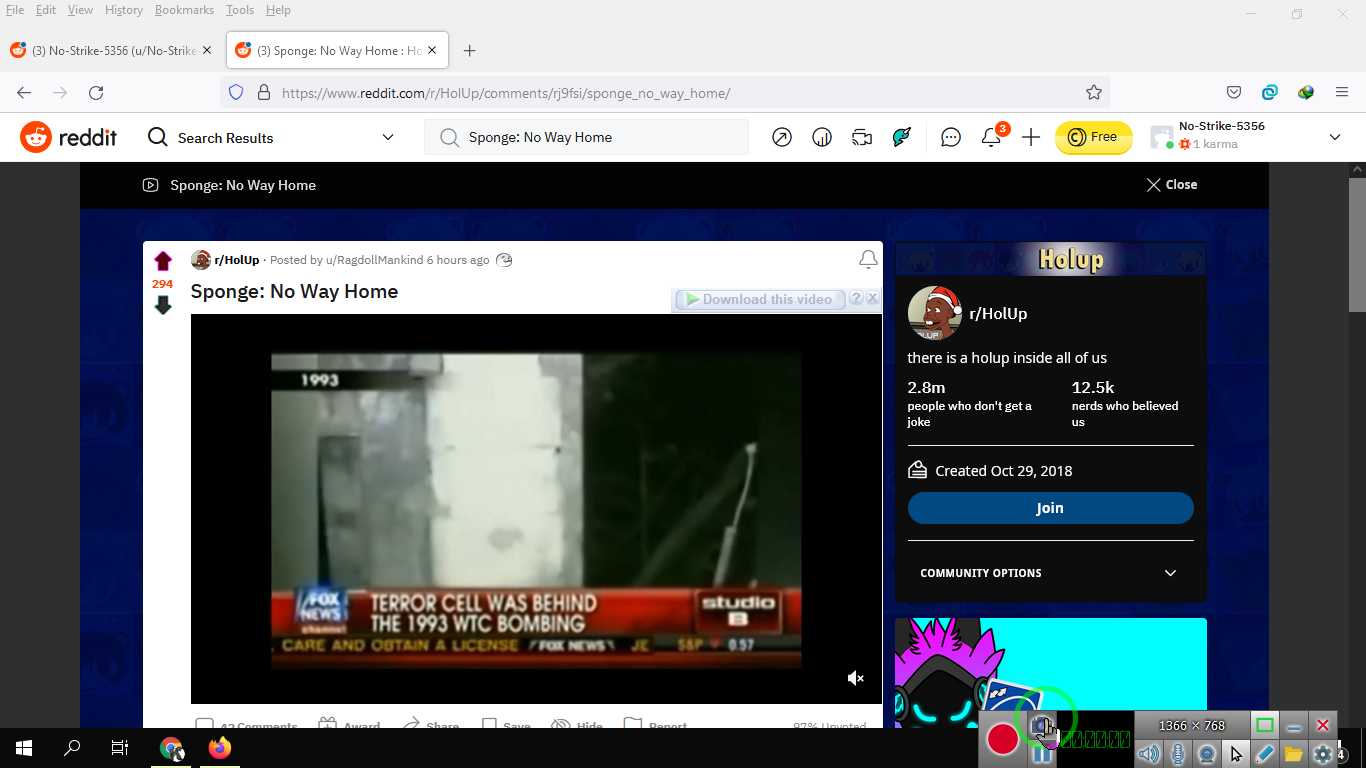Upvote the Sponge: No Way Home post
The height and width of the screenshot is (768, 1366).
click(163, 262)
